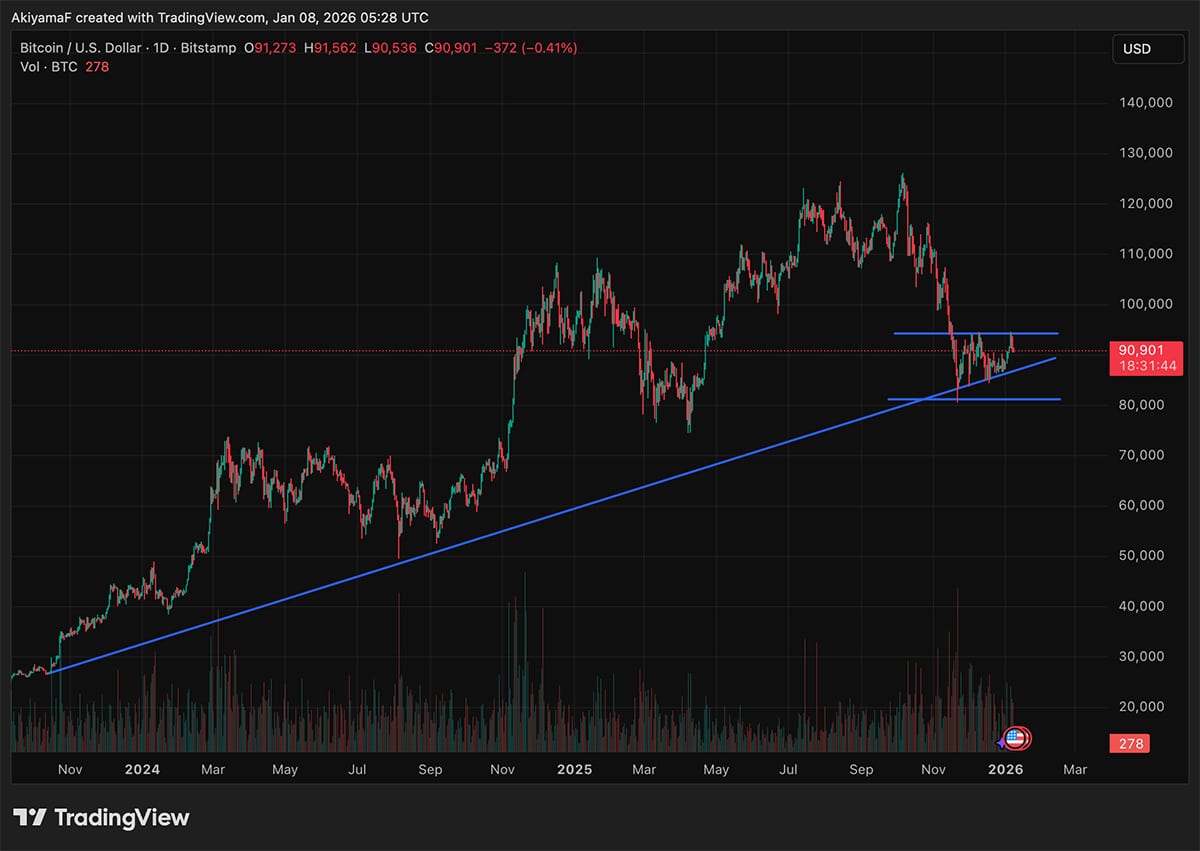Click the US flag economic event icon
1200x851 pixels.
coord(1016,739)
